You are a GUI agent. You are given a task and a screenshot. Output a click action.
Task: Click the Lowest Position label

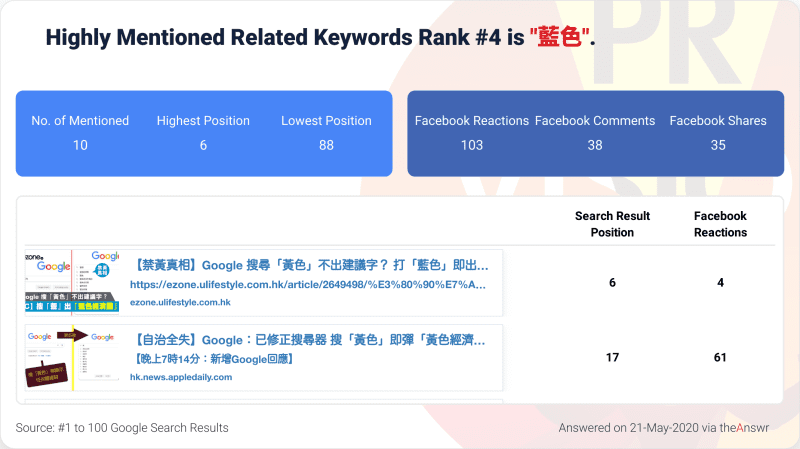[x=326, y=121]
